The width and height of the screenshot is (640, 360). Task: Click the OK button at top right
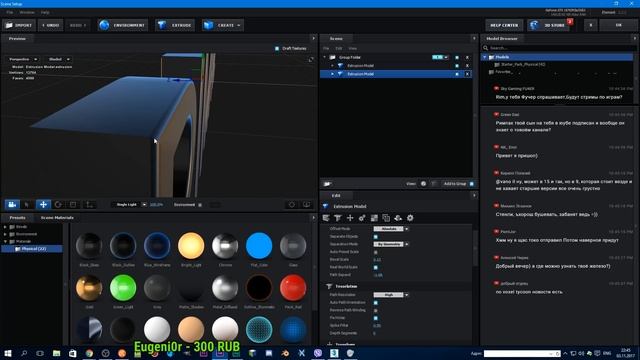pos(618,25)
